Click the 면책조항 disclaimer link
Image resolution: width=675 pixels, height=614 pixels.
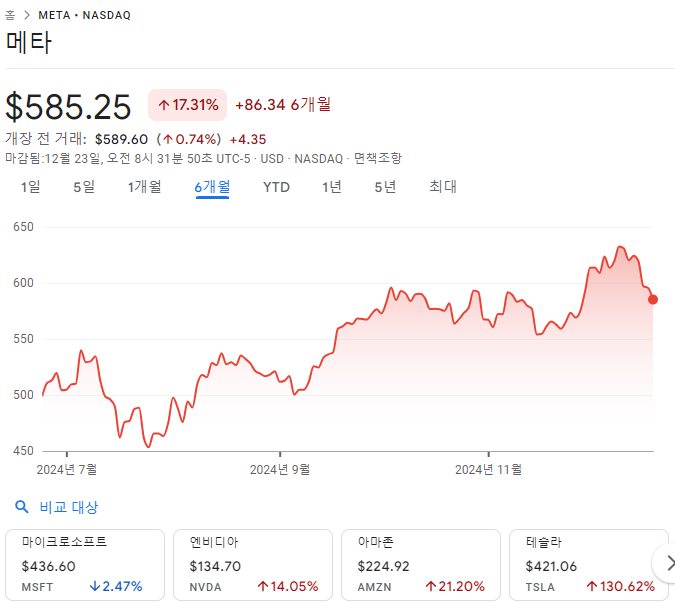(378, 158)
